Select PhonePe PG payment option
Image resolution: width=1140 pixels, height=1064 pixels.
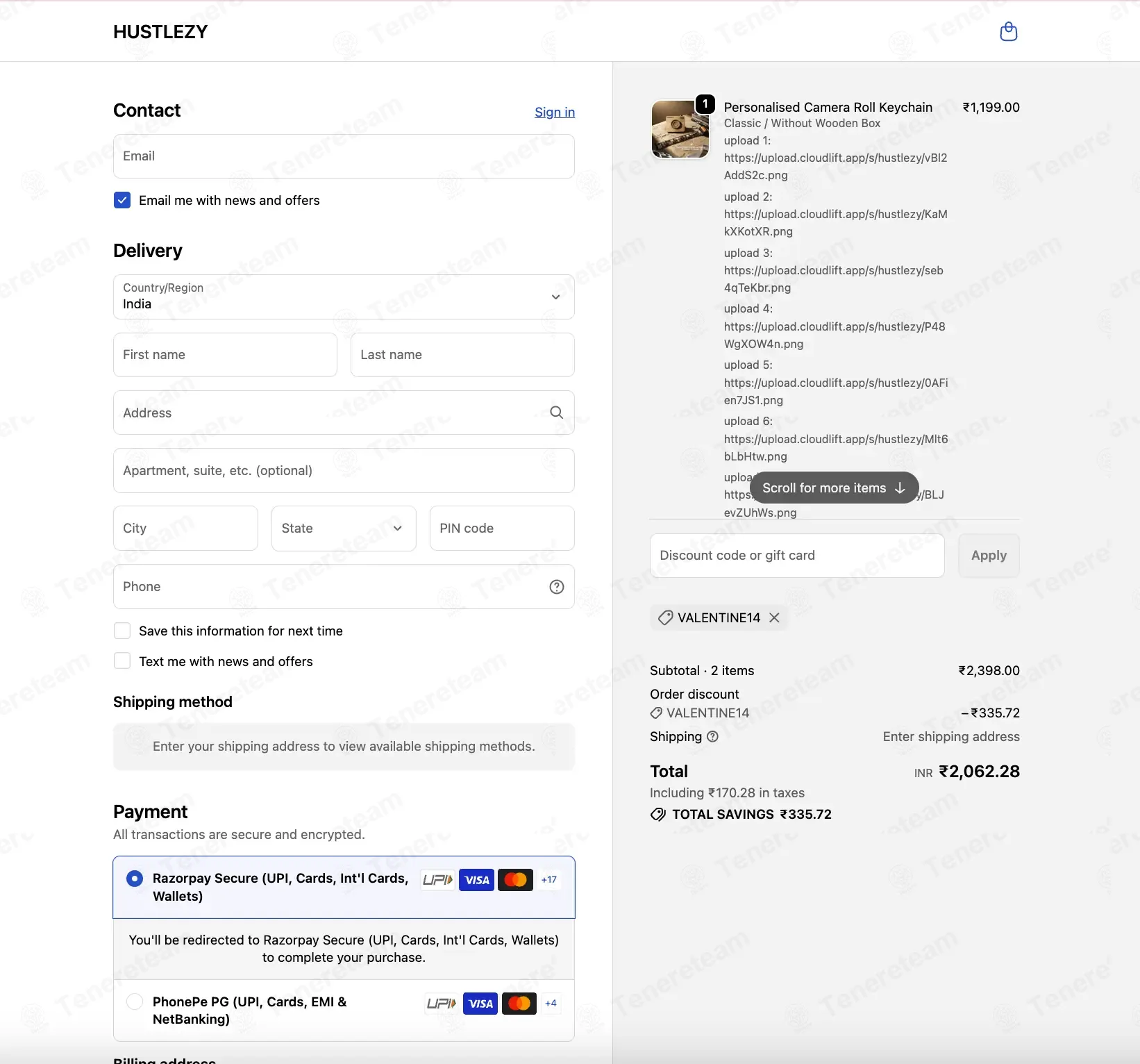coord(135,1001)
